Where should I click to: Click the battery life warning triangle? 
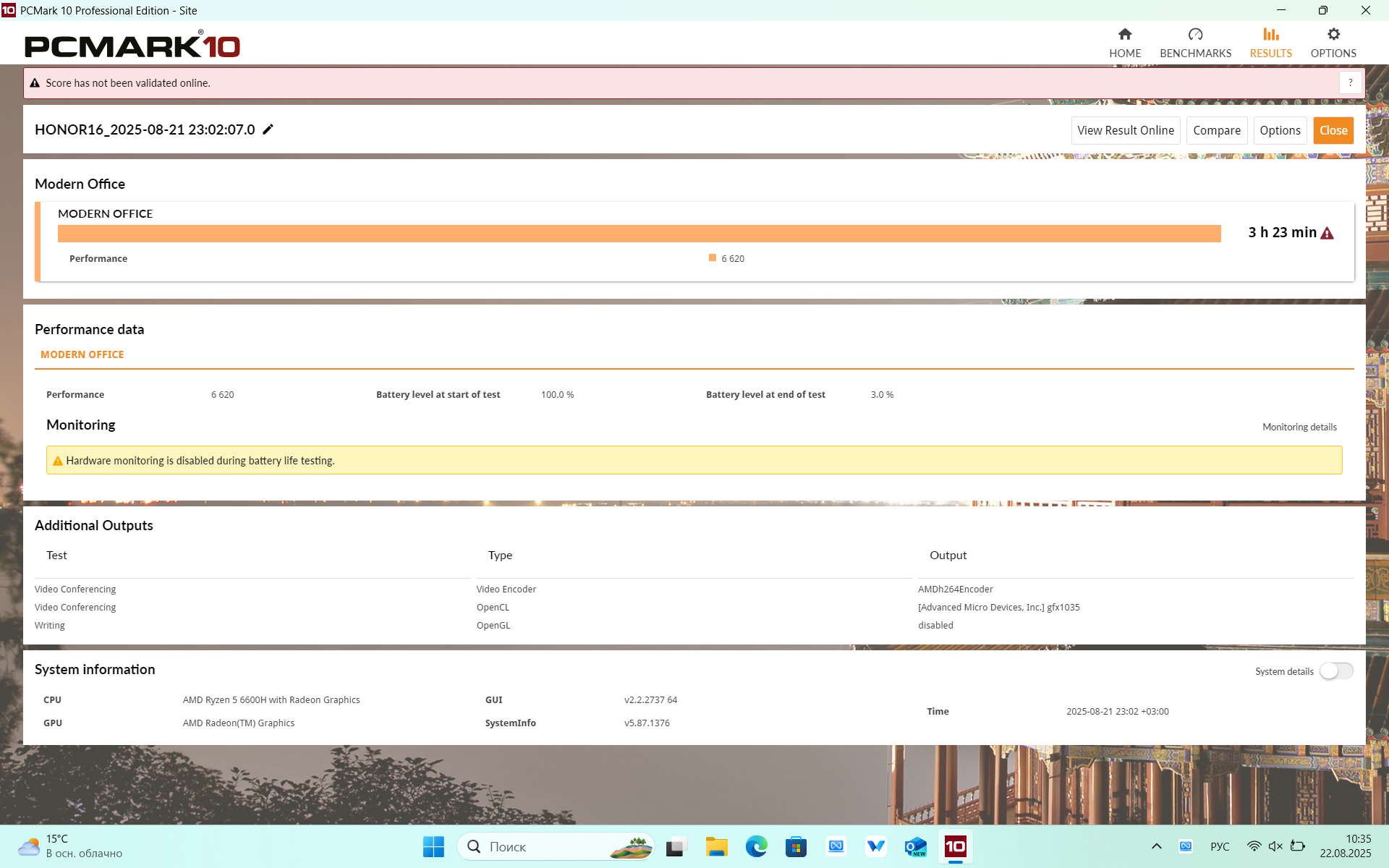[x=1327, y=233]
